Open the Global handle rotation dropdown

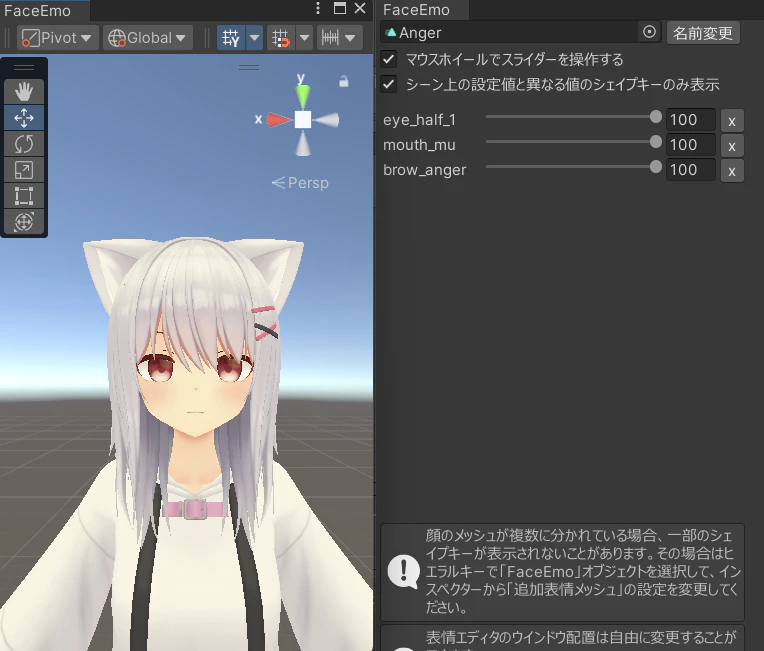[147, 38]
